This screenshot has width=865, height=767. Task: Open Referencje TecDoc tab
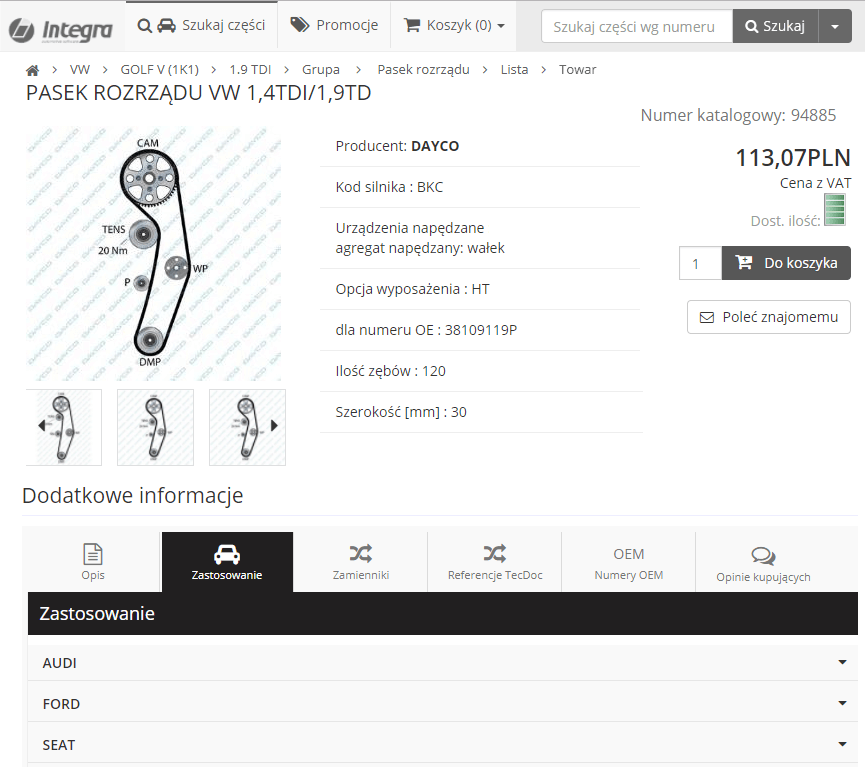click(495, 562)
